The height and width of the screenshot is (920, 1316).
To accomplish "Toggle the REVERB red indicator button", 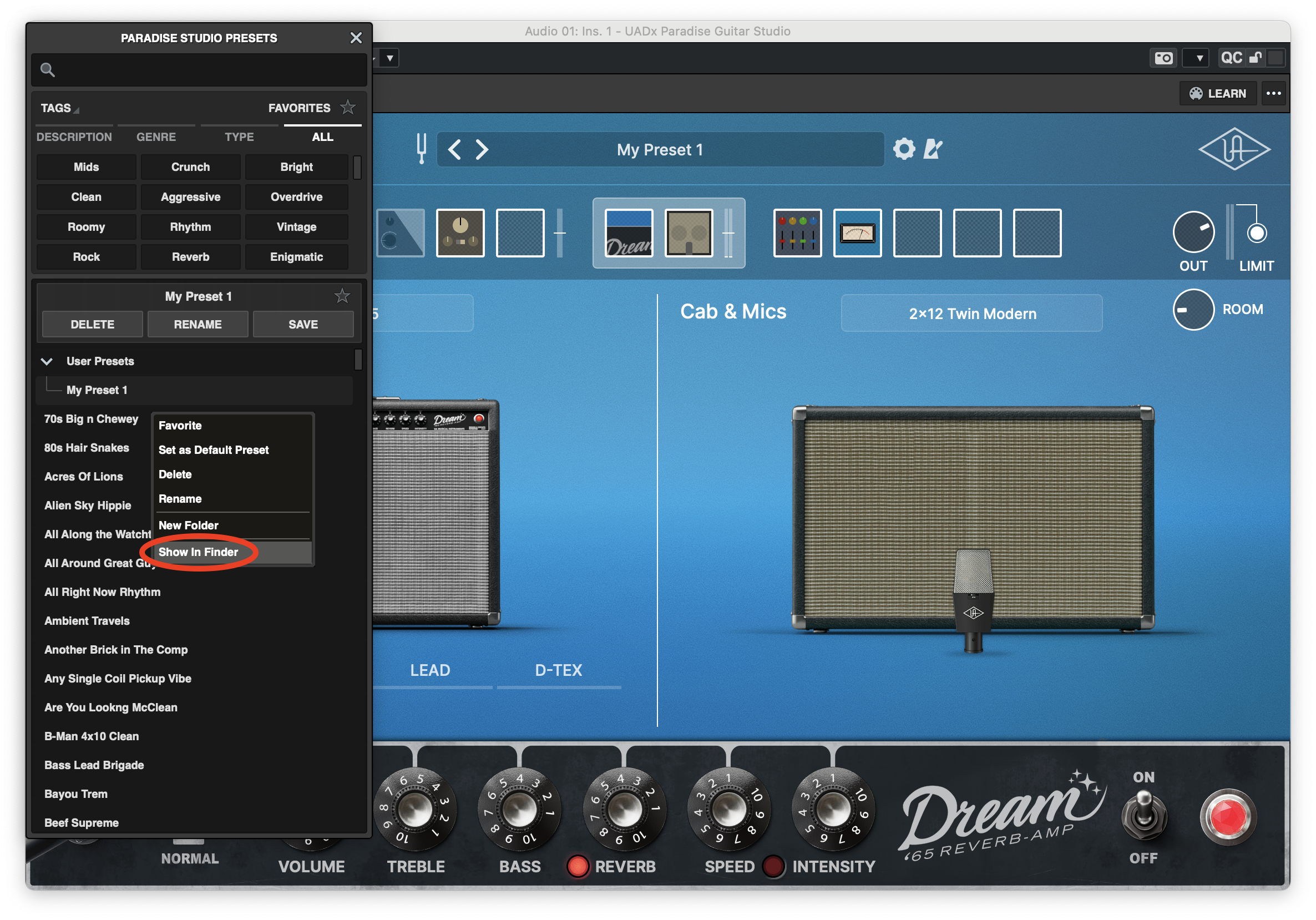I will [577, 866].
